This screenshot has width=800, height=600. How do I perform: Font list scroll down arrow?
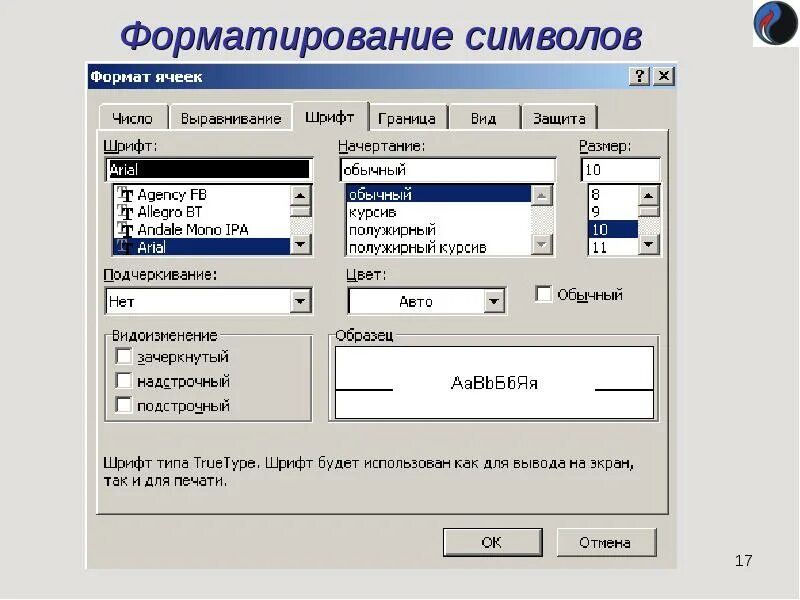[301, 245]
